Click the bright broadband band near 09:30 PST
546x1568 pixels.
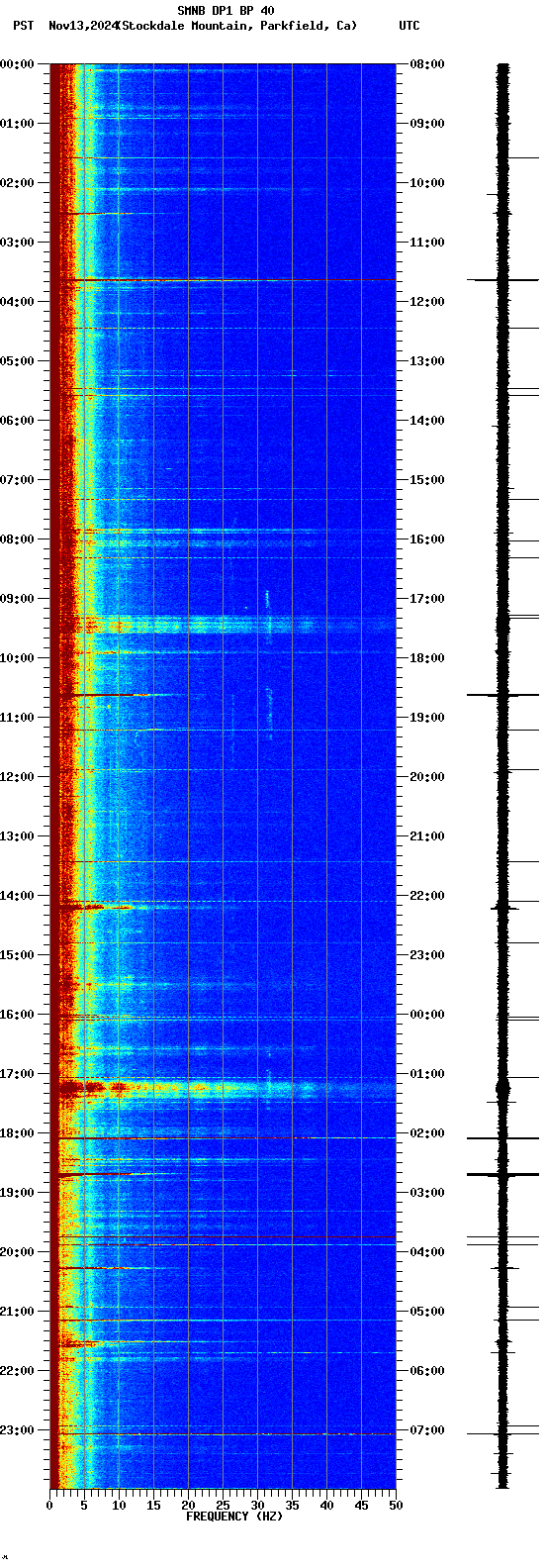coord(223,625)
